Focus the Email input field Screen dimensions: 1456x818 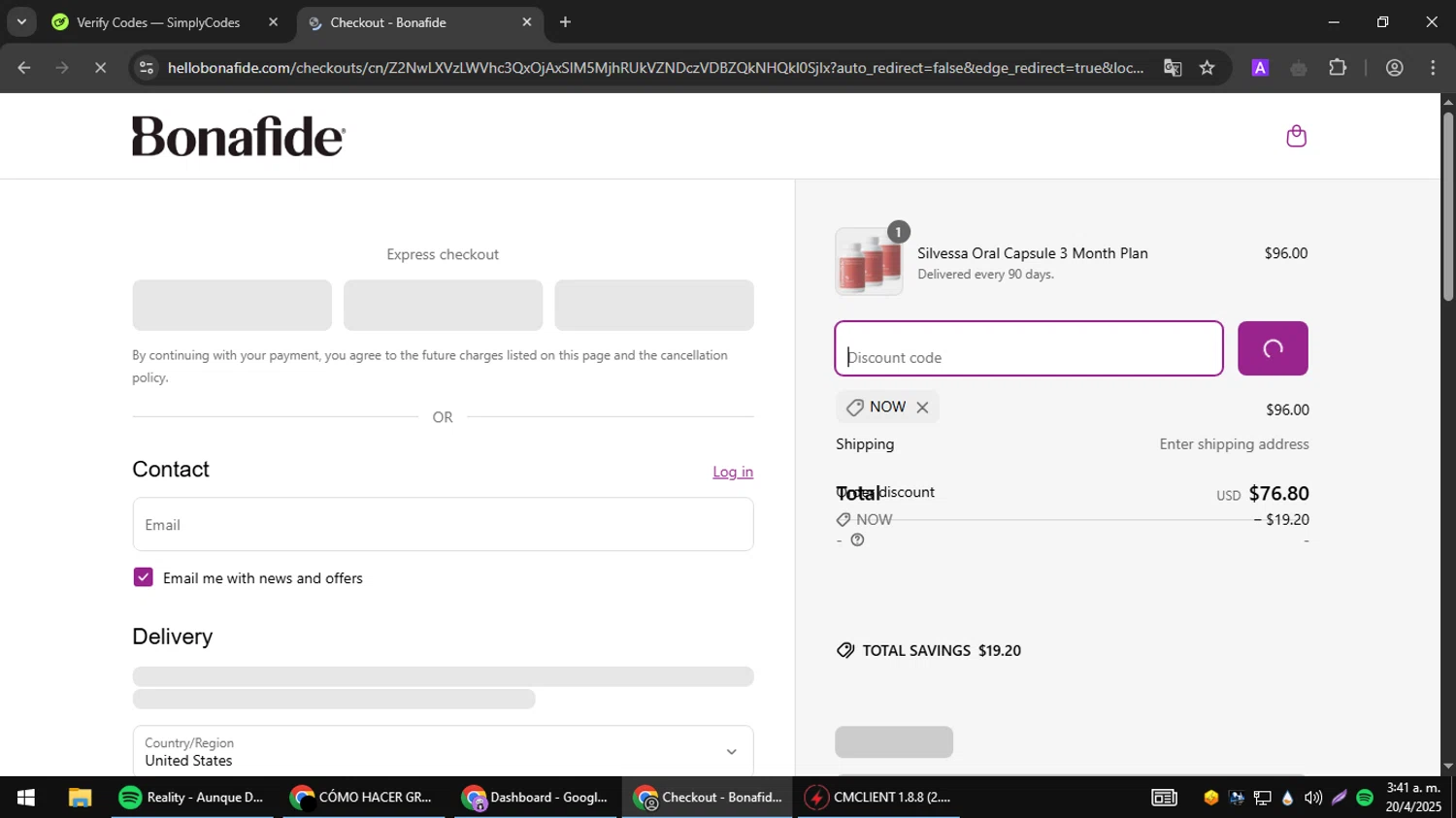(x=443, y=525)
